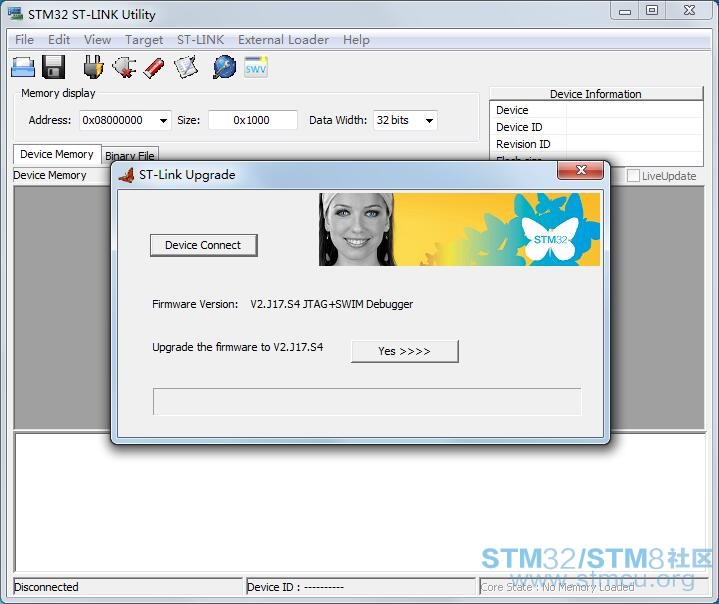
Task: Minimize the STM32 ST-LINK Utility window
Action: coord(625,11)
